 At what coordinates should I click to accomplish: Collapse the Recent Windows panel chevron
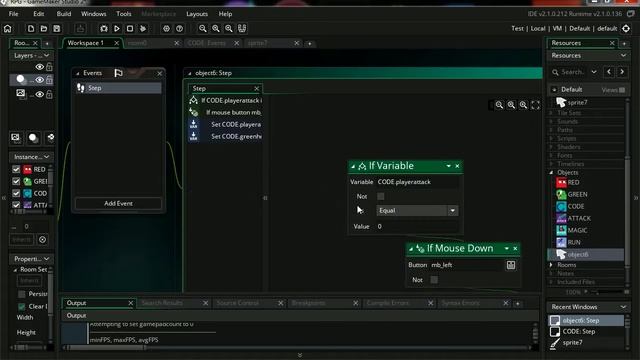(623, 307)
